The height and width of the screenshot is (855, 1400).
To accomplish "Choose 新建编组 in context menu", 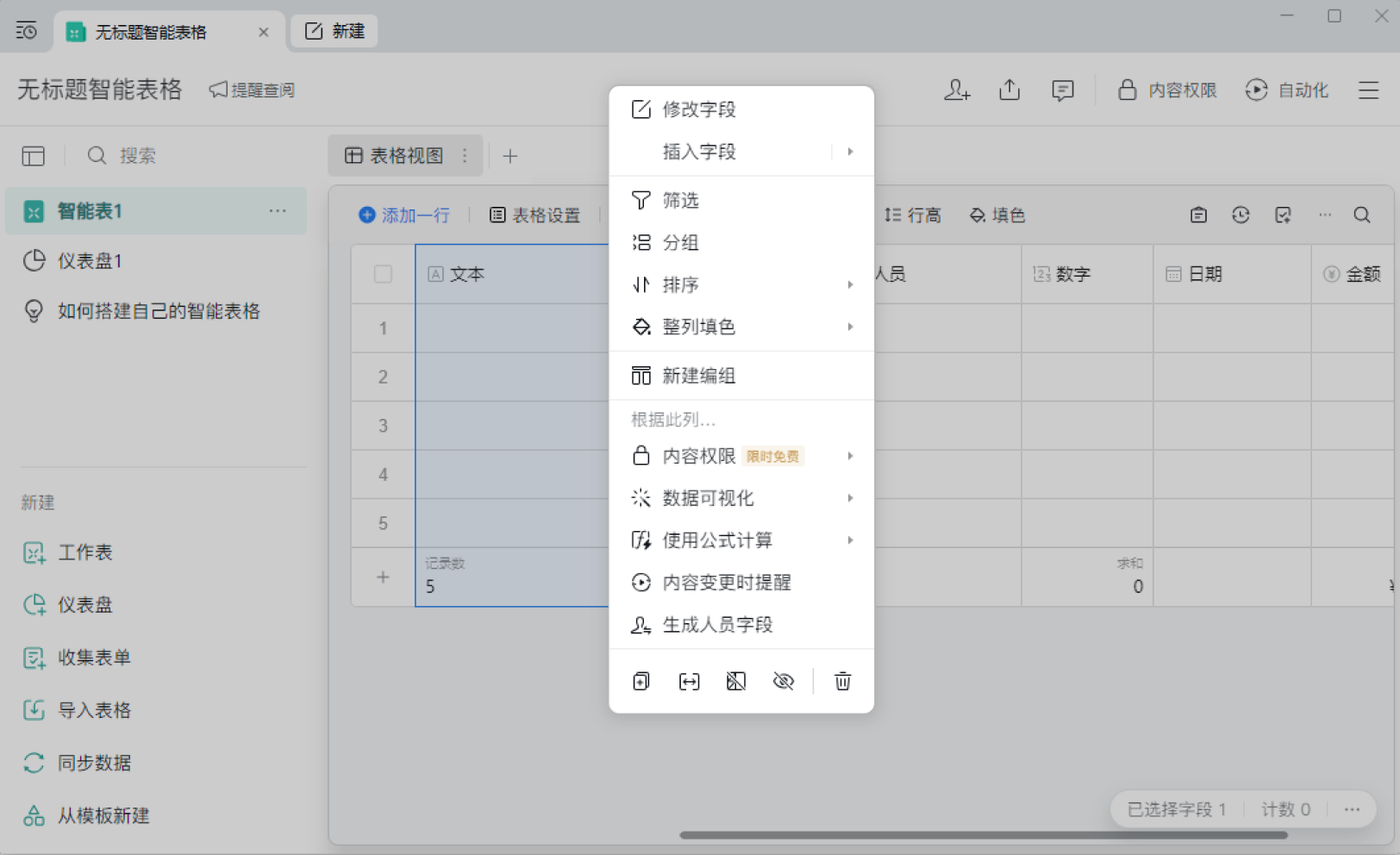I will [741, 376].
